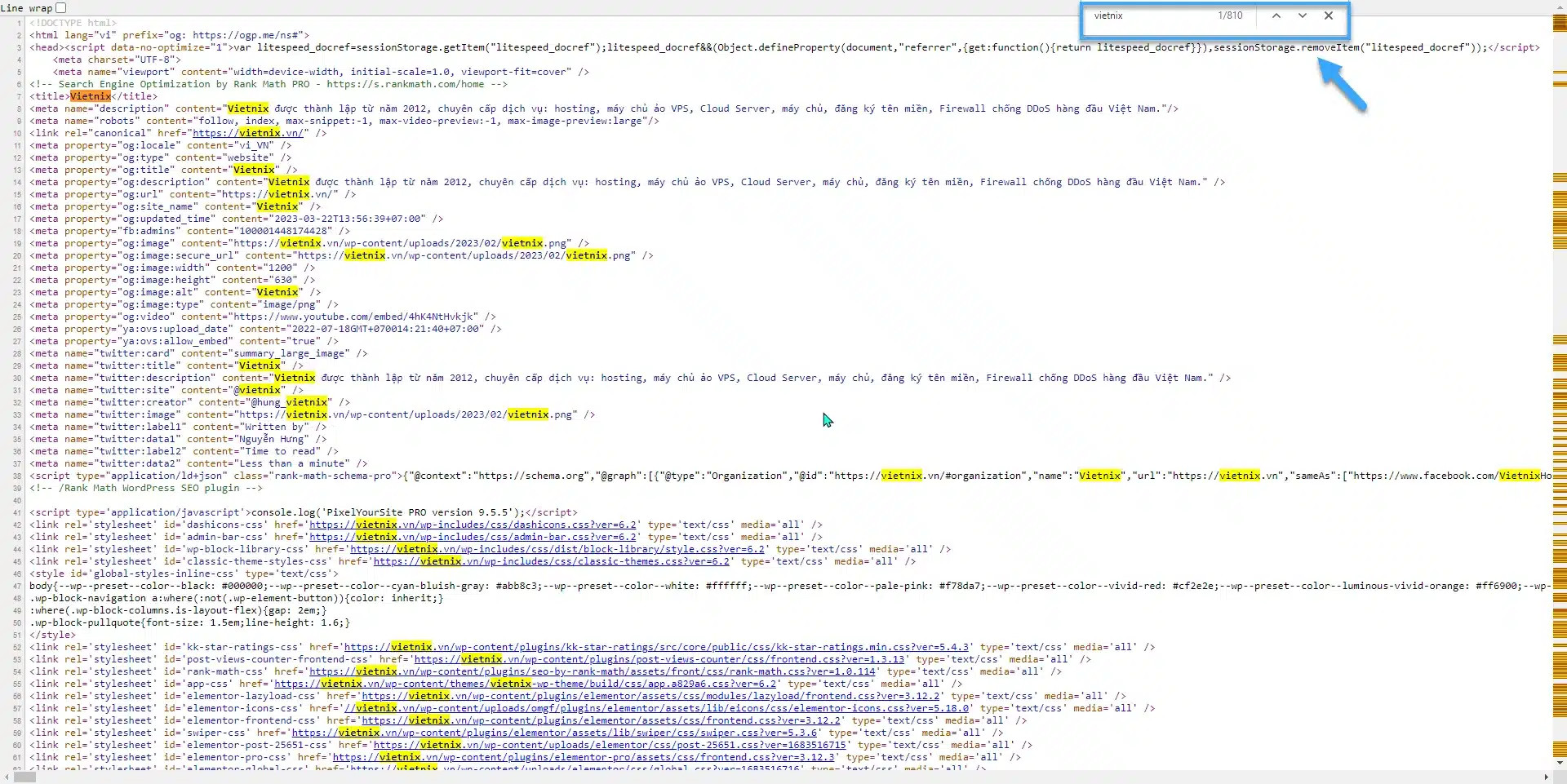The image size is (1567, 784).
Task: Enable the Line wrap checkbox
Action: 61,8
